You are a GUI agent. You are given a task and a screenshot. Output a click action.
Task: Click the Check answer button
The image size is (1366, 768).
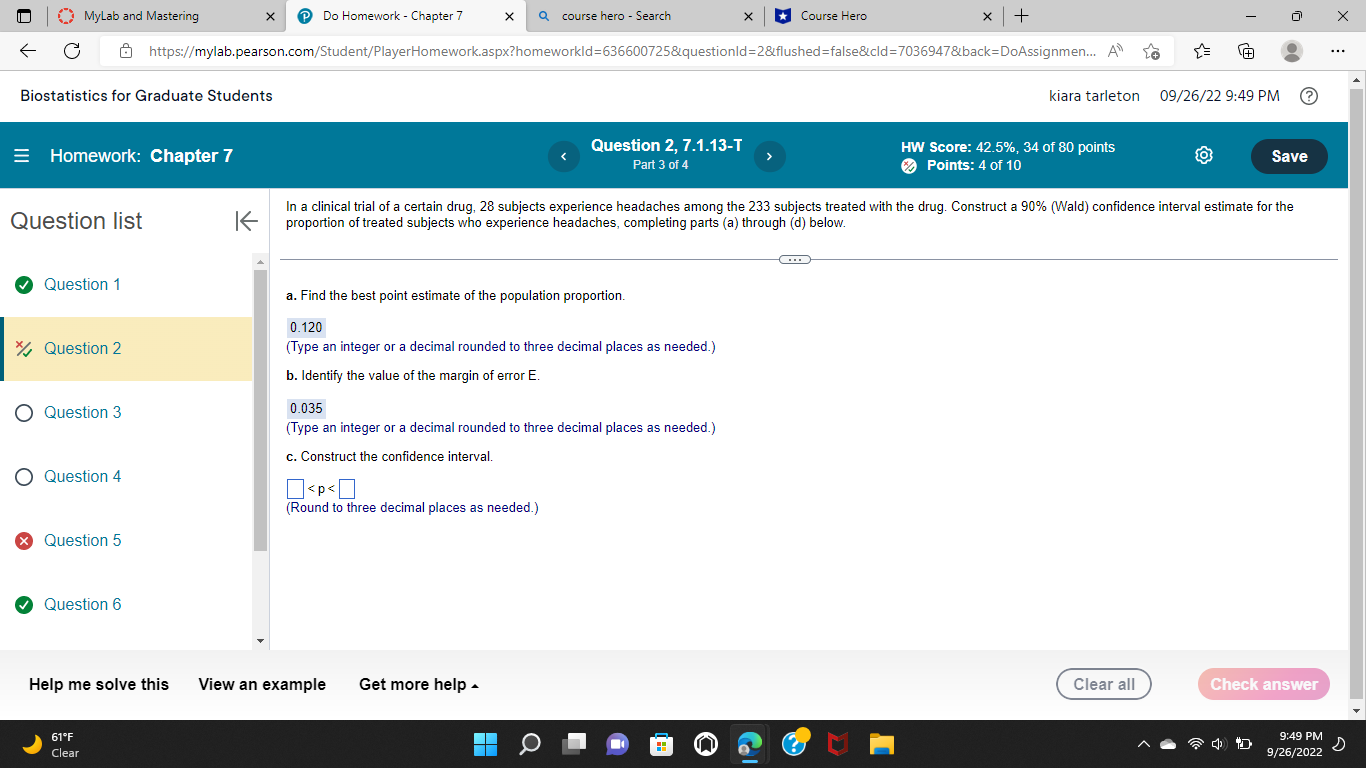[x=1264, y=685]
